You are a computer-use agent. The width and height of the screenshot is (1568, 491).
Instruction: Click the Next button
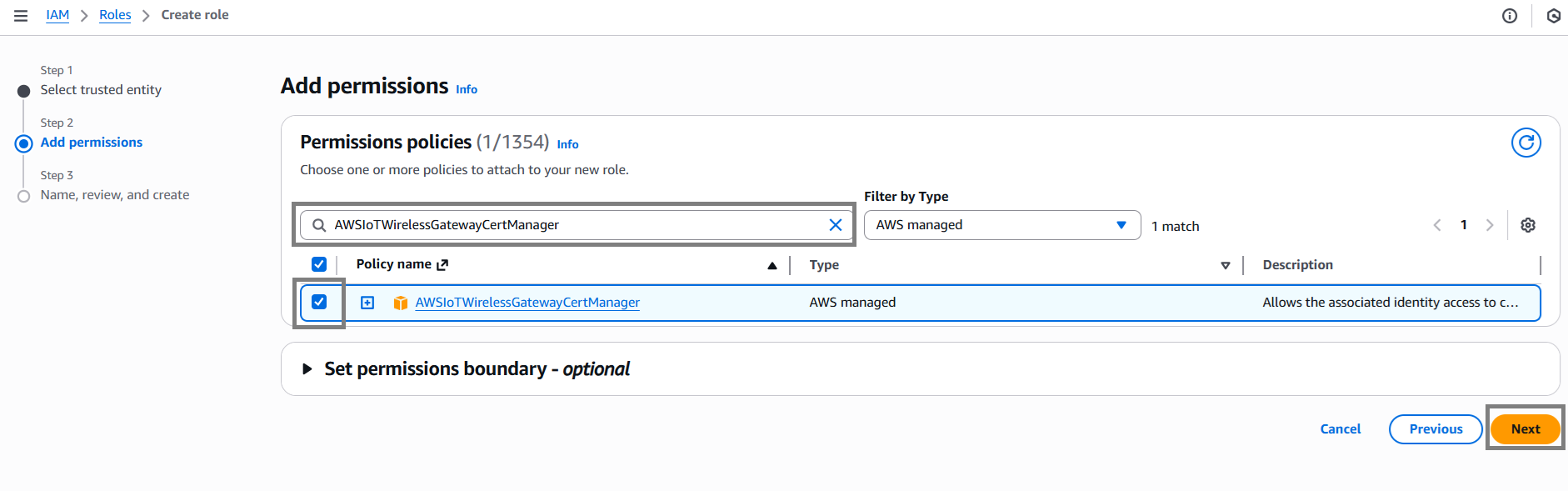(x=1526, y=428)
